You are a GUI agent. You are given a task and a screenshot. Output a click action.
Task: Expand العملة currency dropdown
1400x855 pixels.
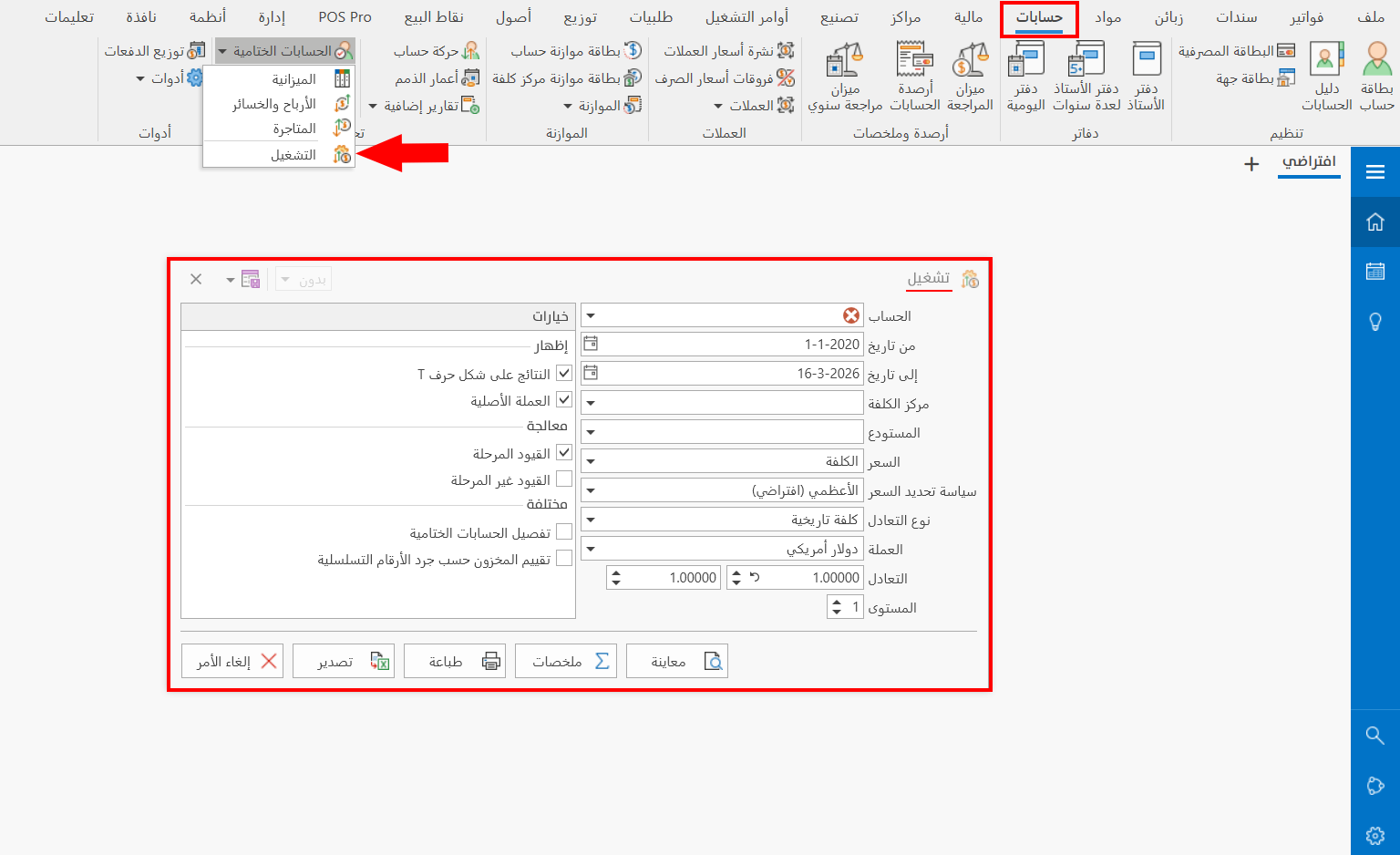[591, 549]
